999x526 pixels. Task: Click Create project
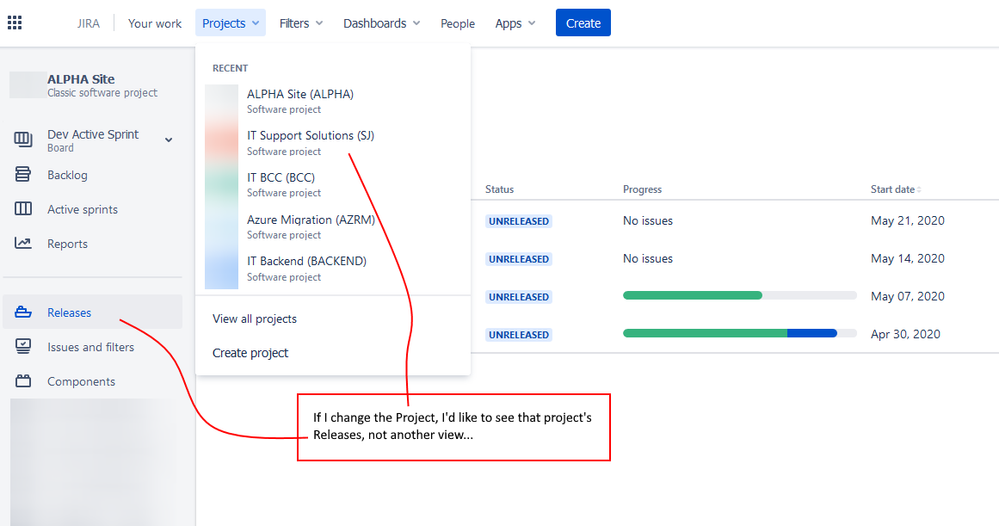[250, 353]
